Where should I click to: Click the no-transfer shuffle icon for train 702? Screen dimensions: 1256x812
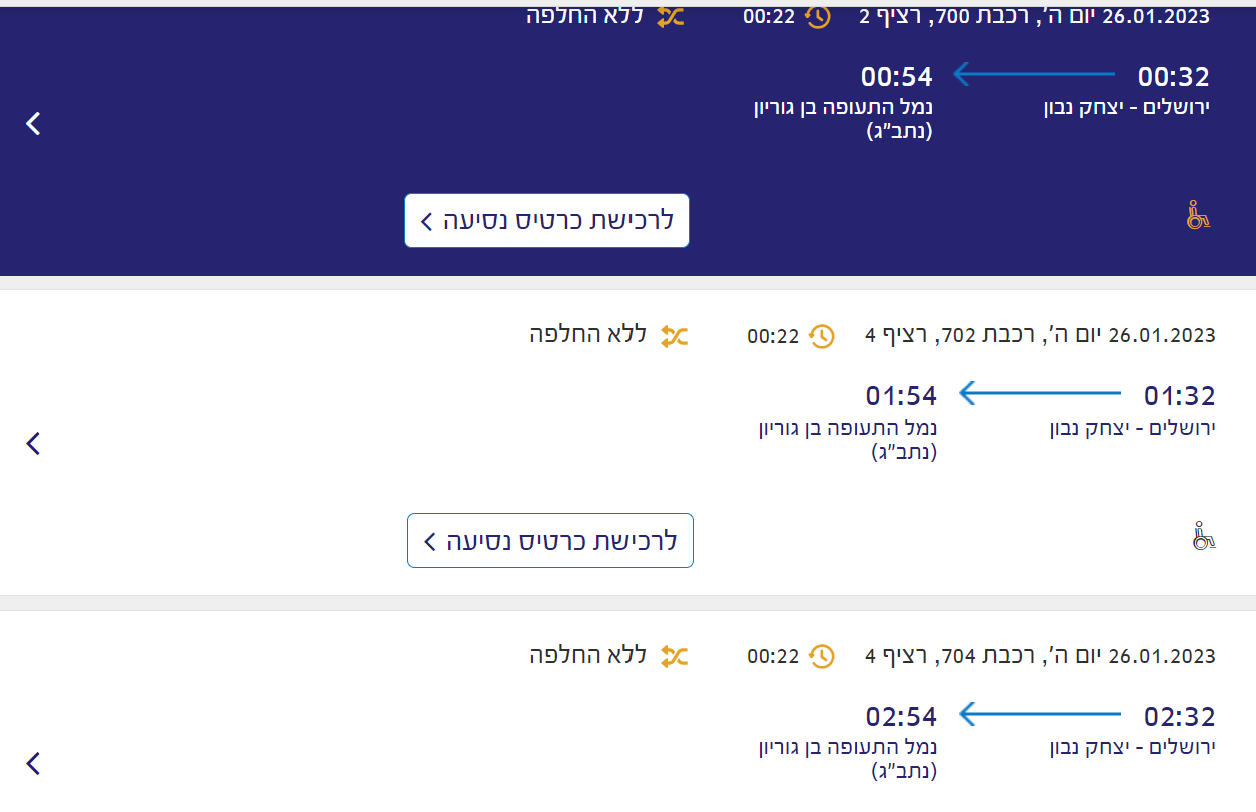[x=674, y=336]
